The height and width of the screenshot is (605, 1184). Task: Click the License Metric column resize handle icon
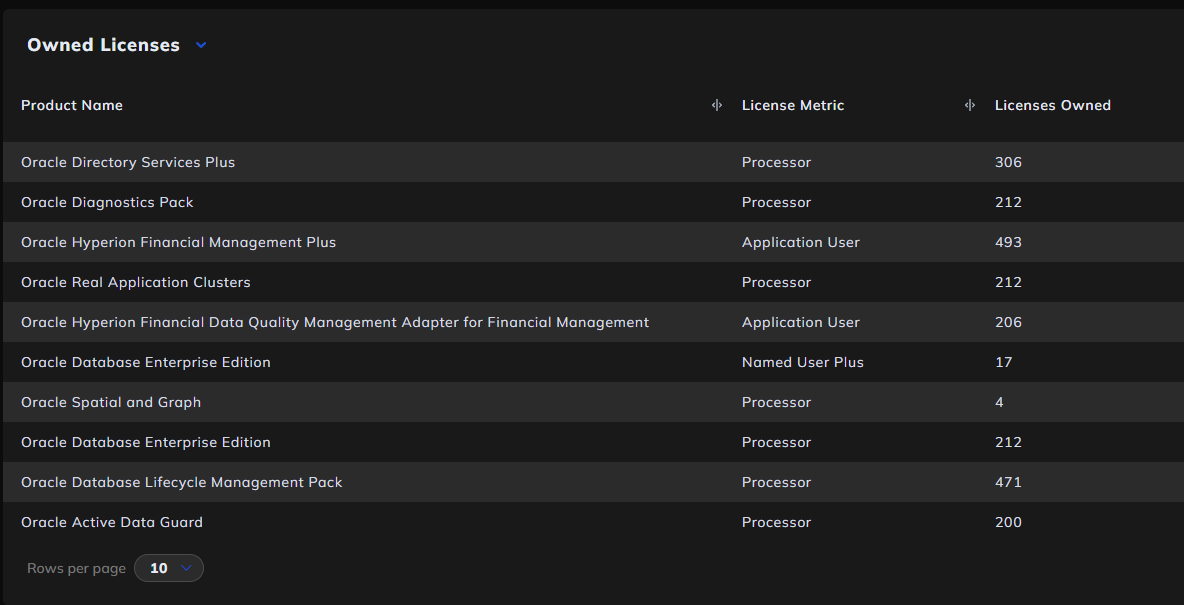point(970,106)
